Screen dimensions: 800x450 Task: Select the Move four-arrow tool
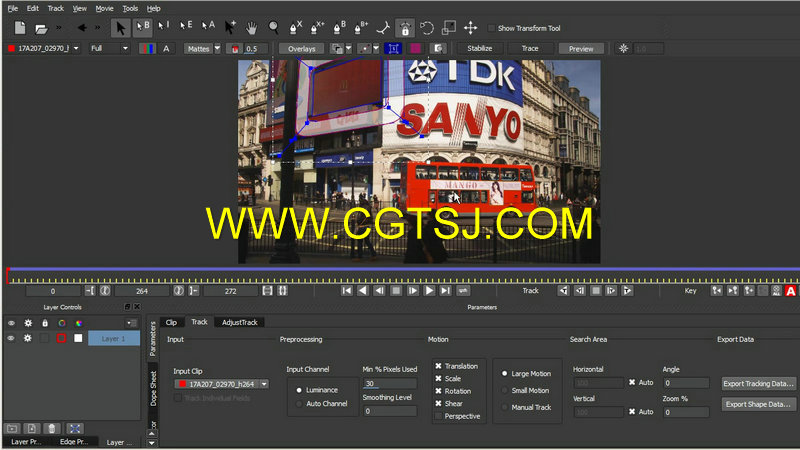pos(470,28)
